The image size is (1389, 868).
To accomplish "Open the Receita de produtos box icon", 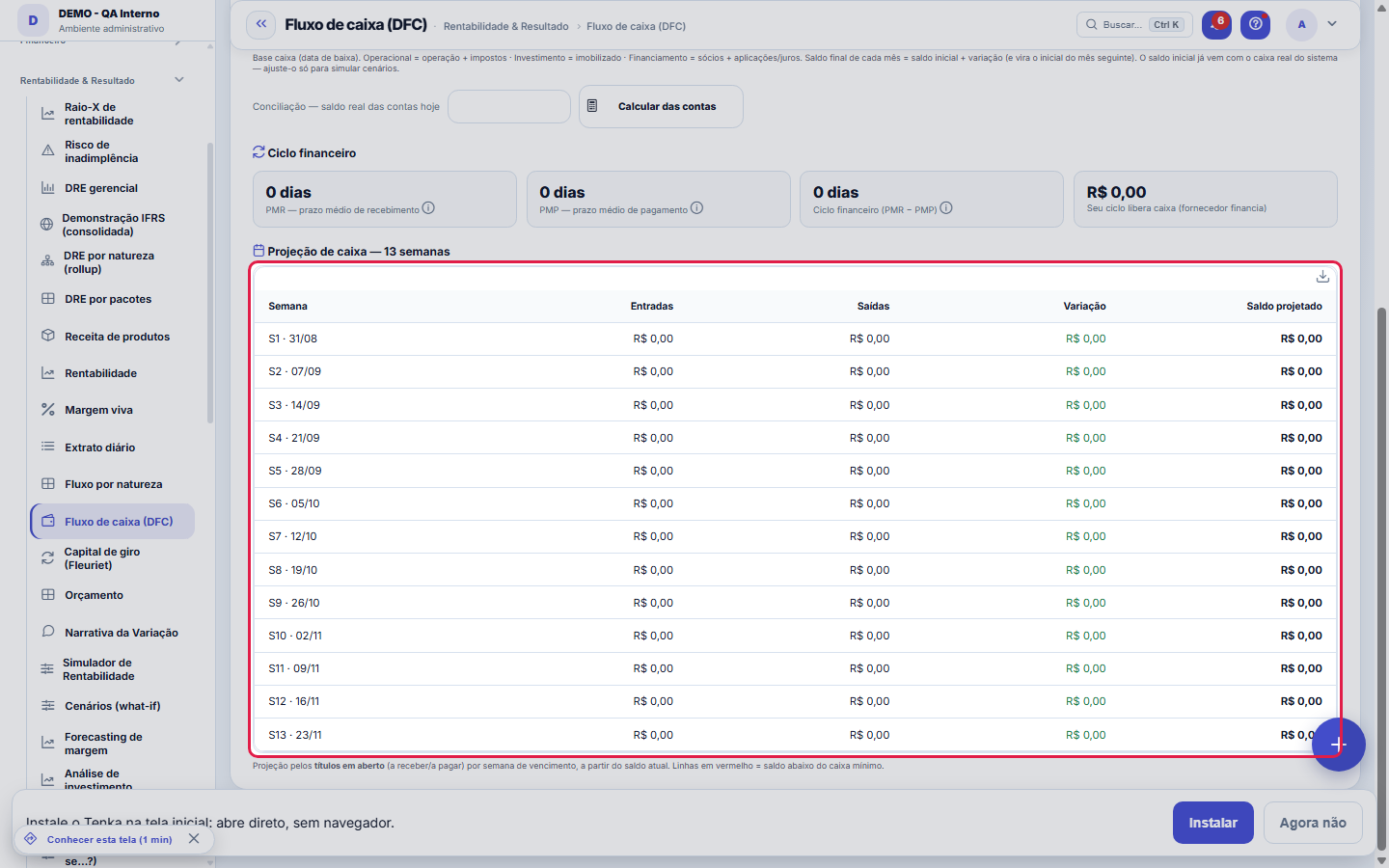I will [x=48, y=337].
